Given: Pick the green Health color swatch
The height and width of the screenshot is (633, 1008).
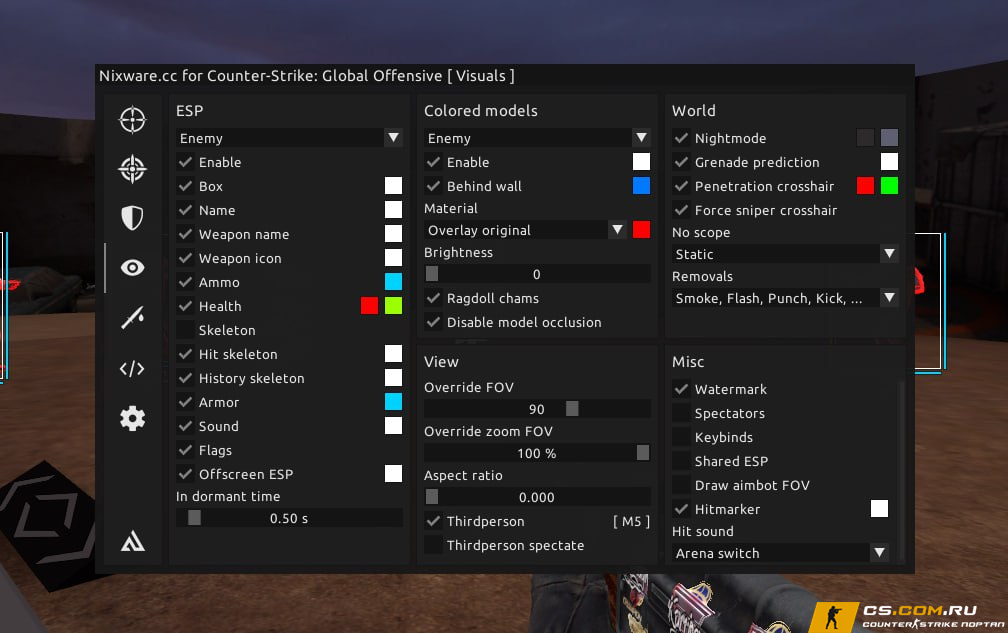Looking at the screenshot, I should click(393, 306).
